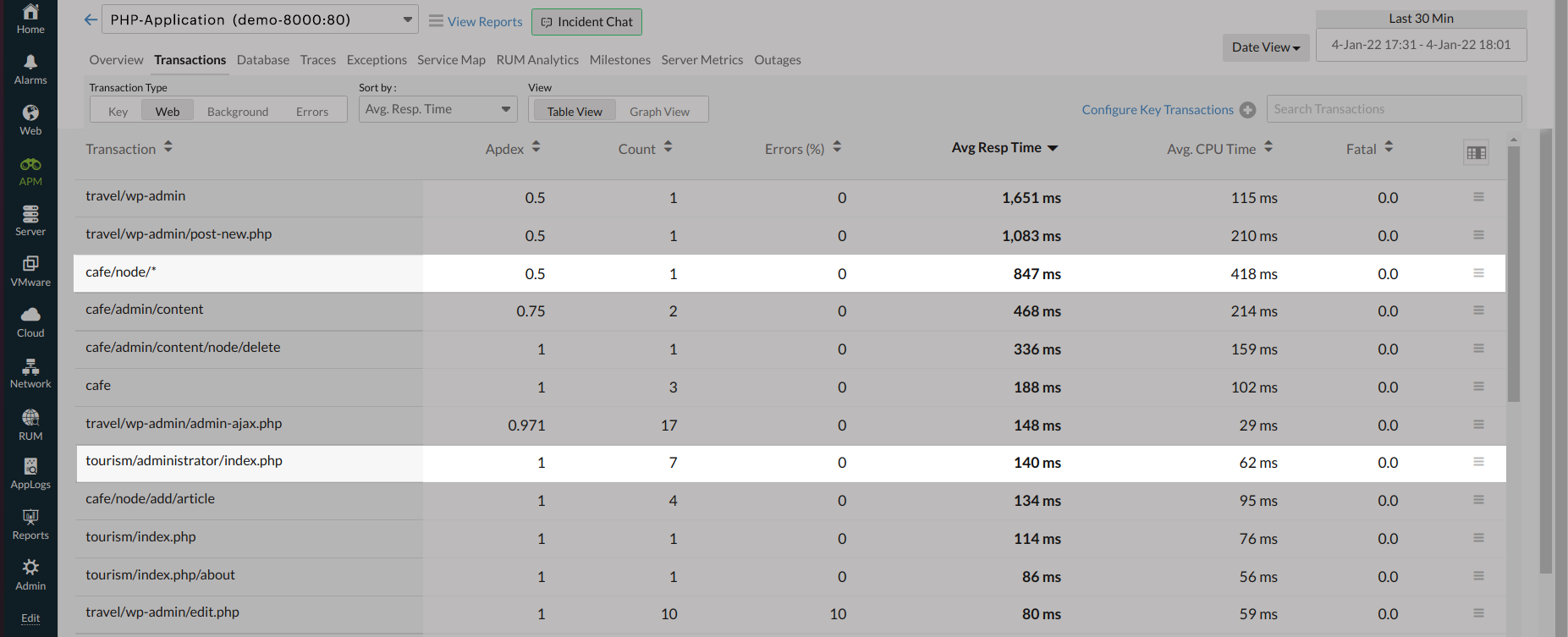1568x637 pixels.
Task: Click the plus icon next to Configure Key Transactions
Action: coord(1247,110)
